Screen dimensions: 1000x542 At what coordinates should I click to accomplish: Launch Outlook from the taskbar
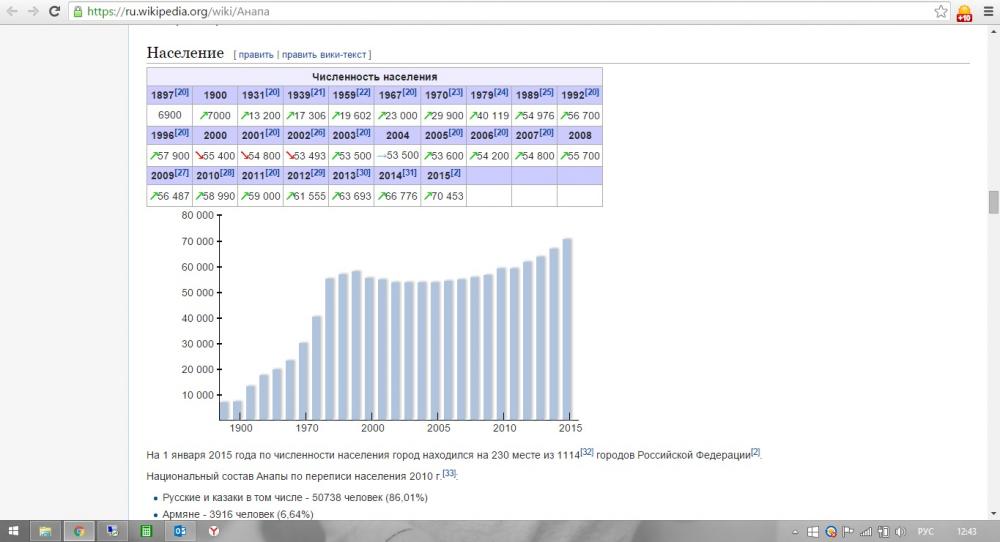coord(180,531)
